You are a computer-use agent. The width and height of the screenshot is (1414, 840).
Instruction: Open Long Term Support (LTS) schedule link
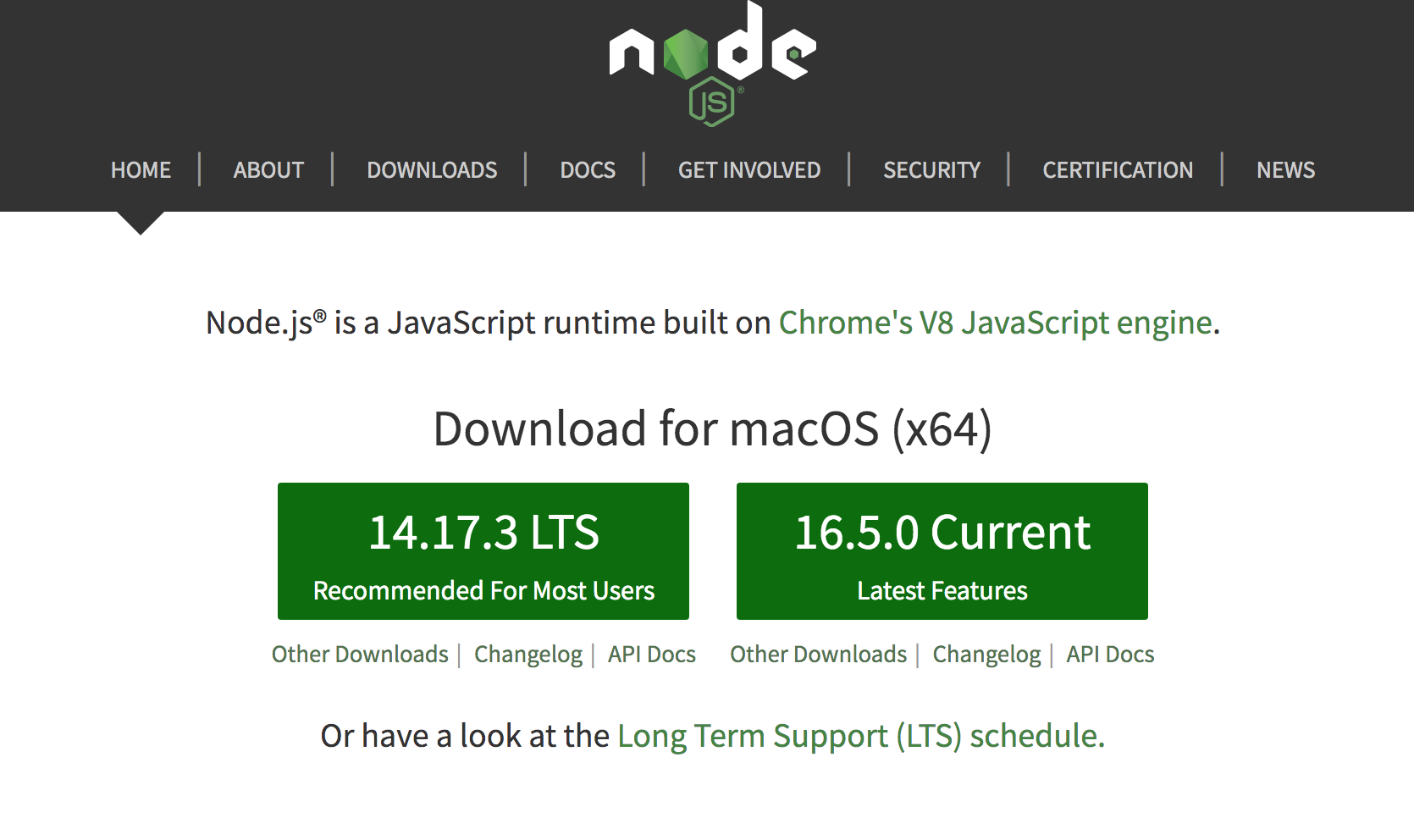coord(861,736)
